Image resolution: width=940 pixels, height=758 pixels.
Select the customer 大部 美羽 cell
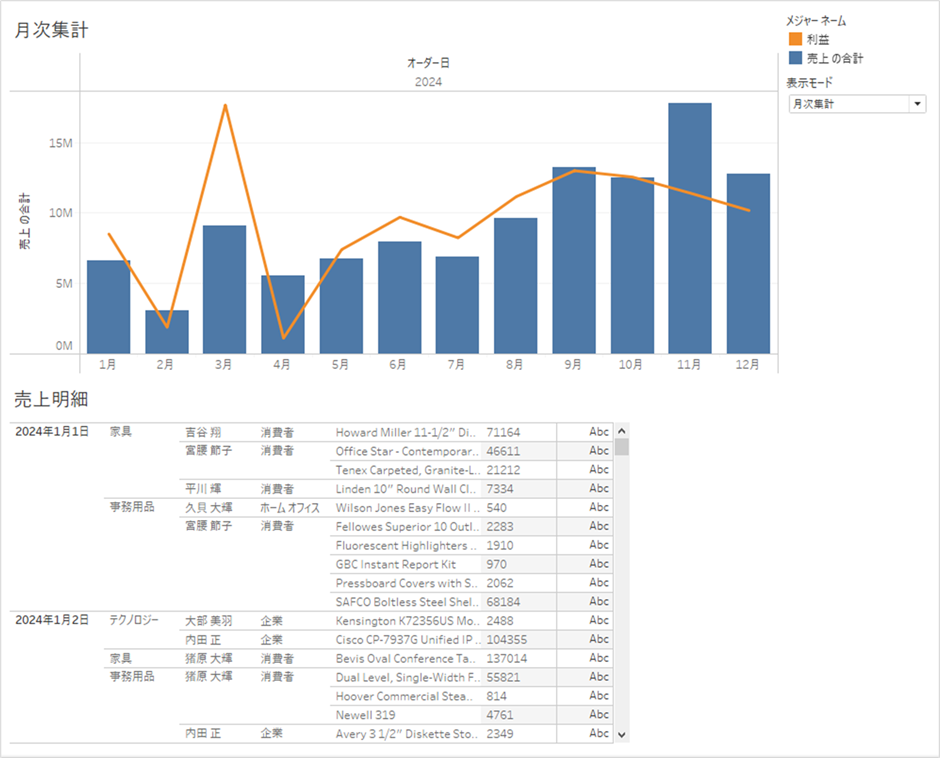click(x=209, y=621)
